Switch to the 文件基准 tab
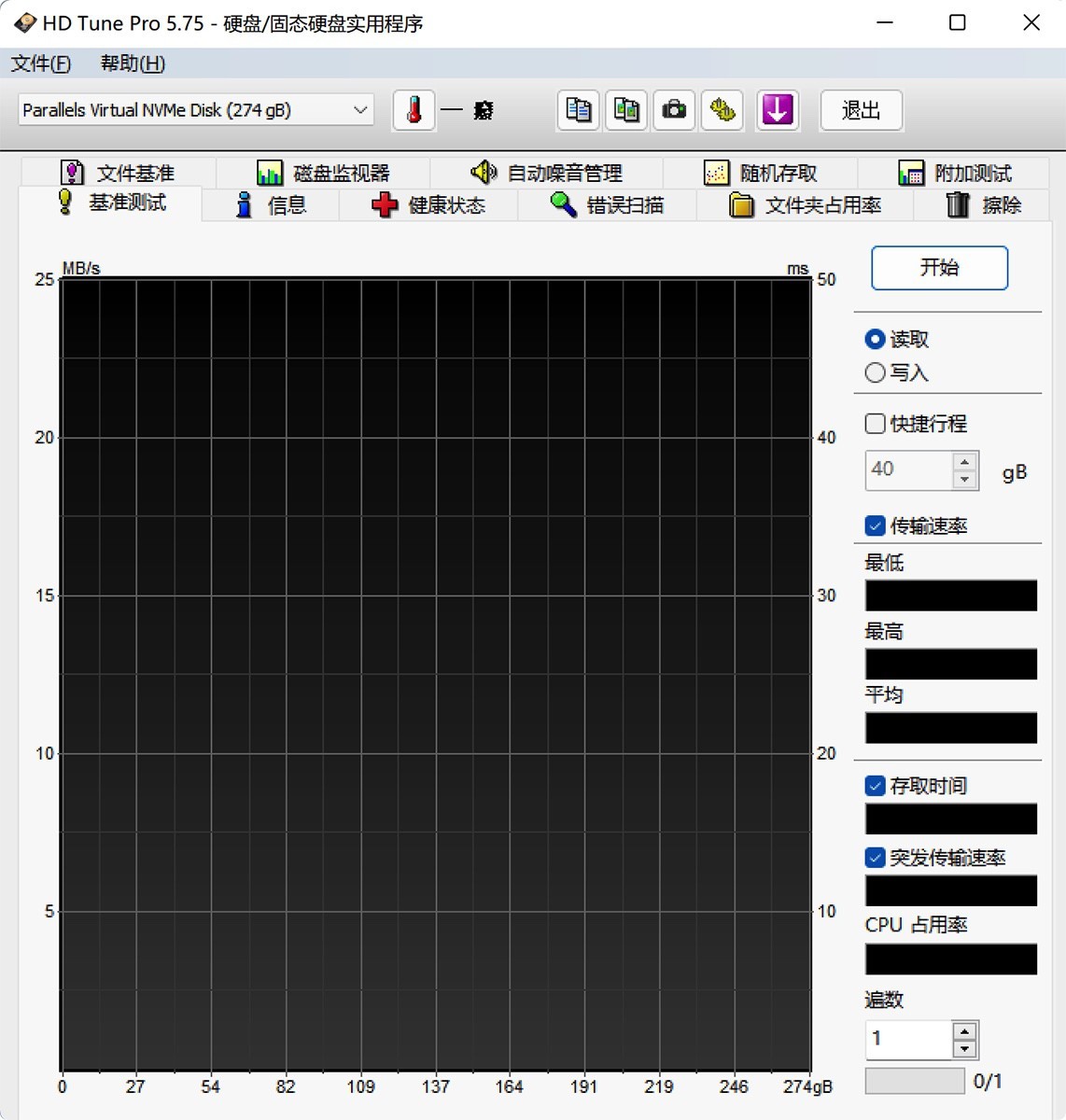The image size is (1066, 1120). click(x=118, y=173)
